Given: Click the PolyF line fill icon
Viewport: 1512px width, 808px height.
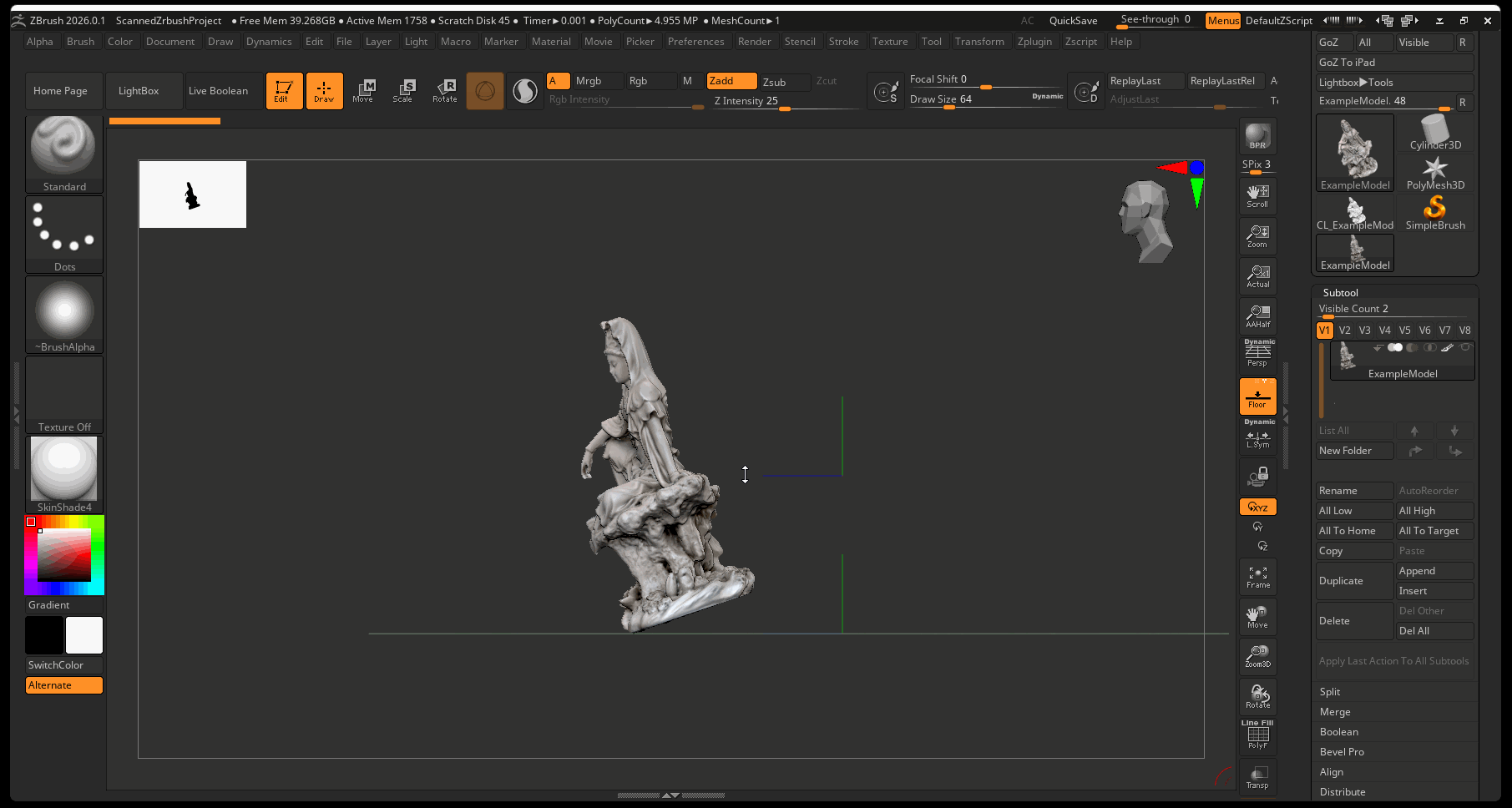Looking at the screenshot, I should [x=1257, y=735].
